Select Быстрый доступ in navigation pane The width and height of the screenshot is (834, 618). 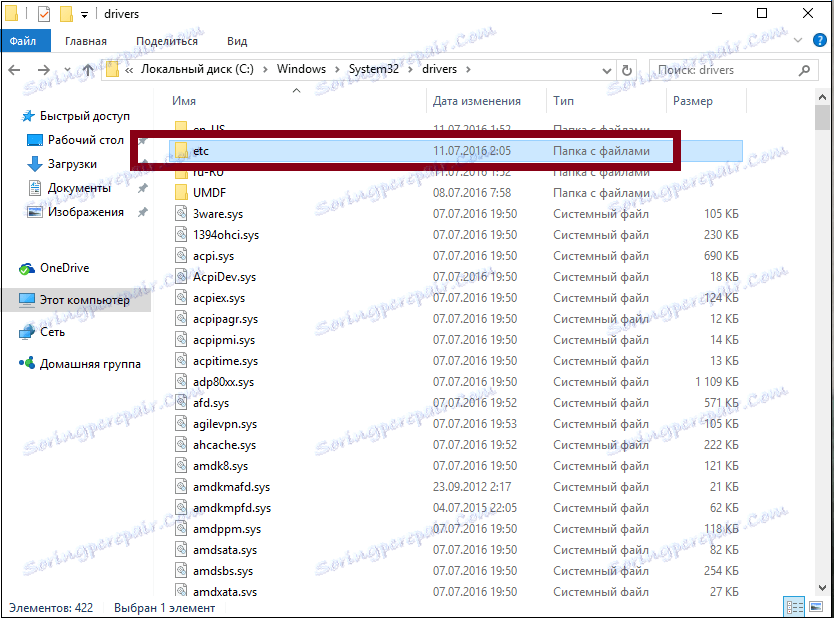(85, 116)
